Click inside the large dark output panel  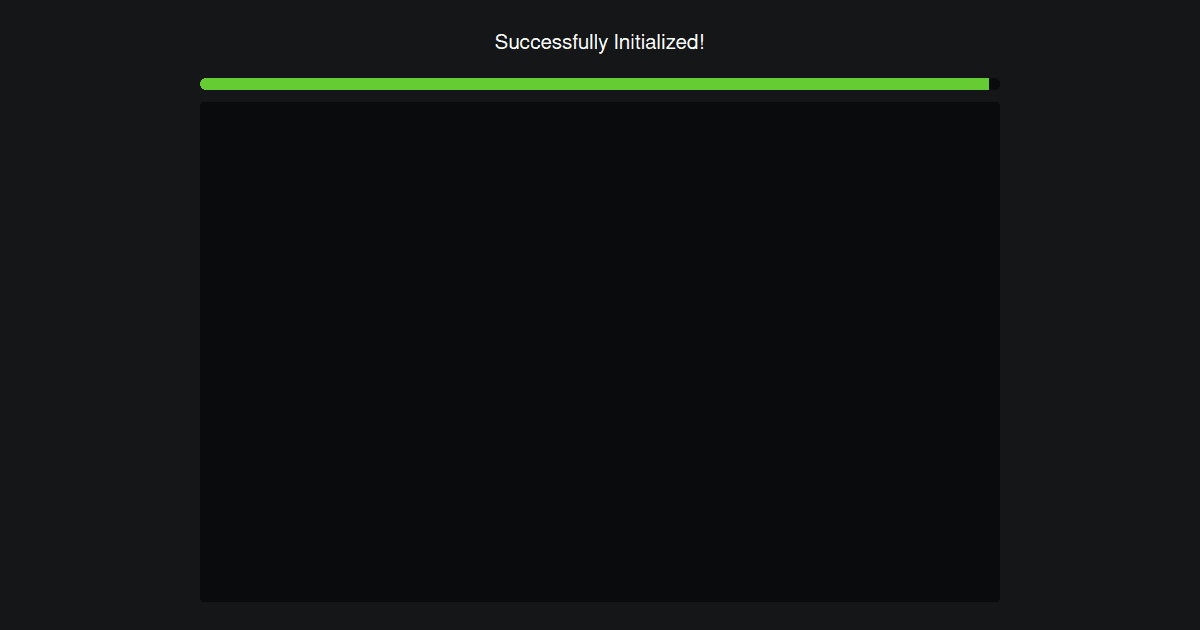pos(600,352)
